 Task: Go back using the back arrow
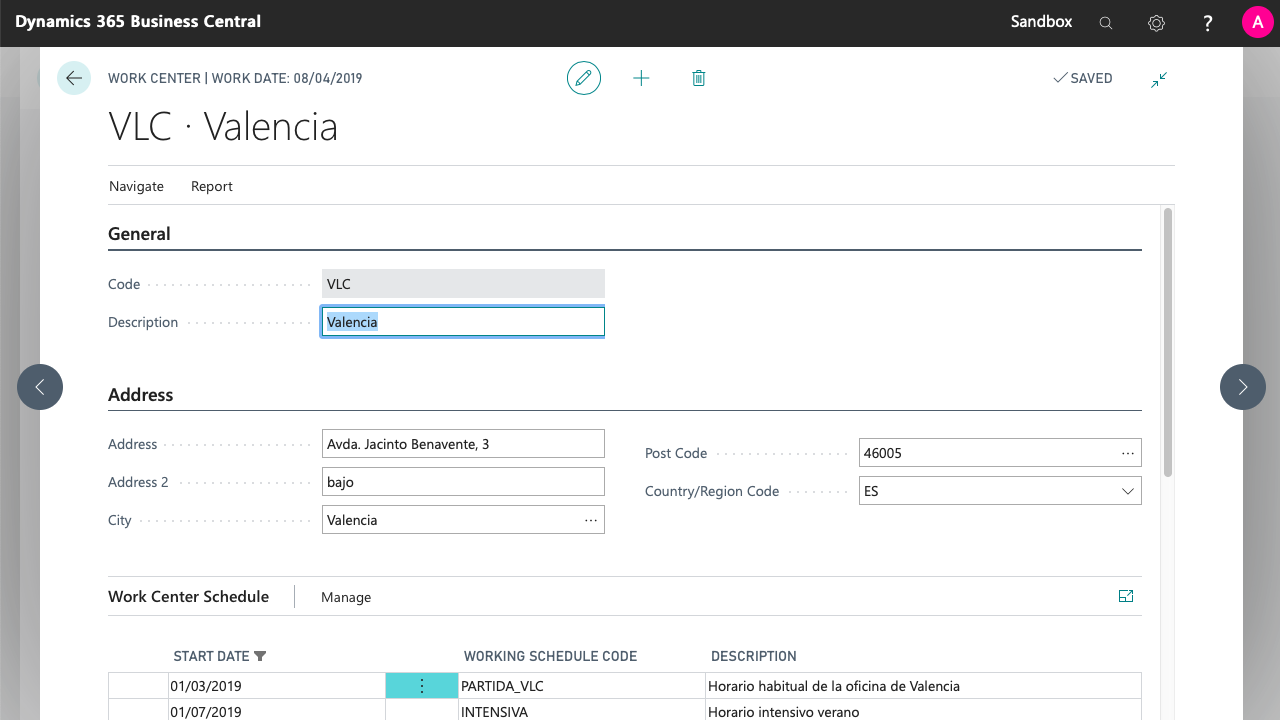click(x=74, y=78)
